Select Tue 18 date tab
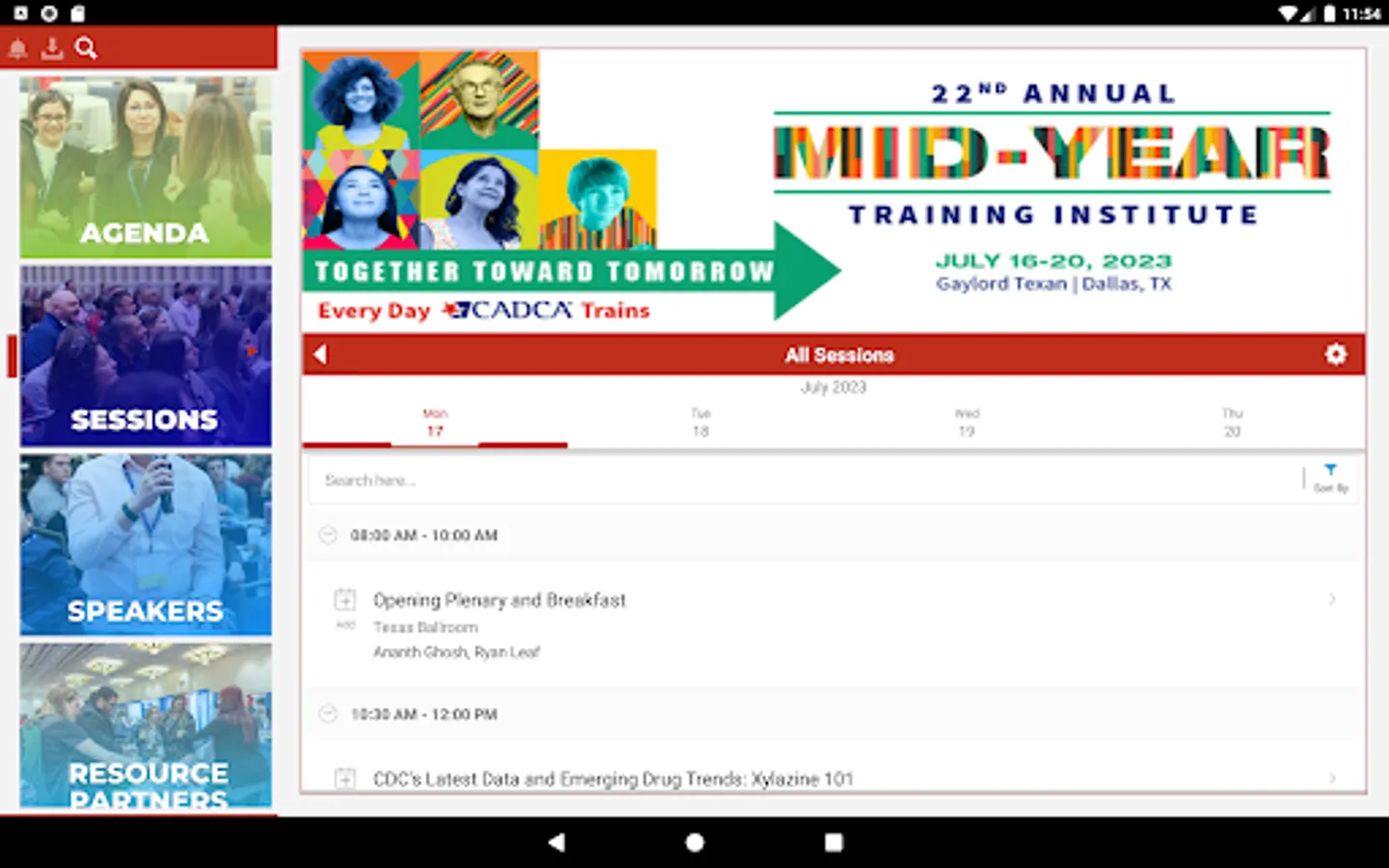 coord(701,422)
